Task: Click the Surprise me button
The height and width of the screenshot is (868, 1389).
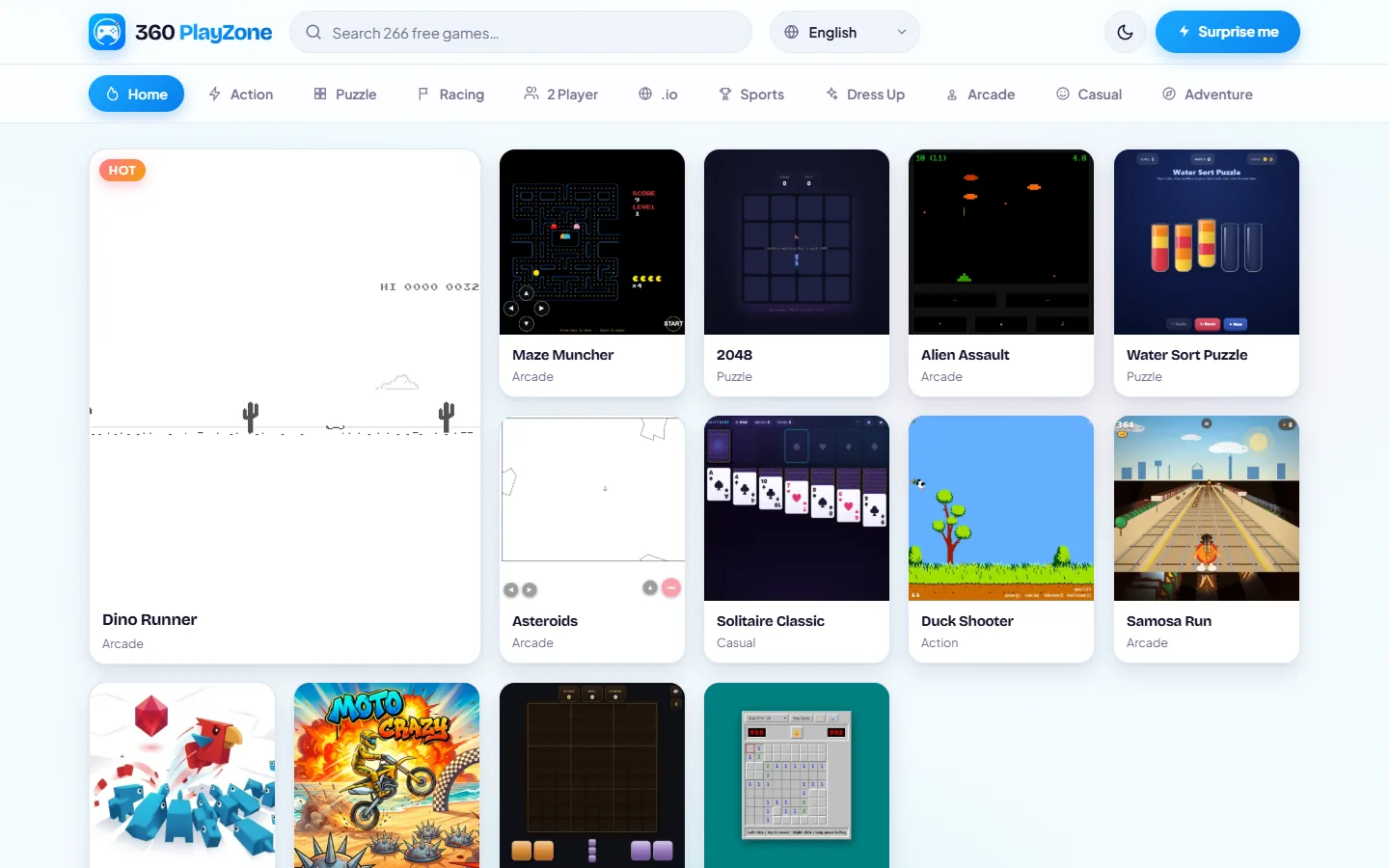Action: pyautogui.click(x=1228, y=32)
